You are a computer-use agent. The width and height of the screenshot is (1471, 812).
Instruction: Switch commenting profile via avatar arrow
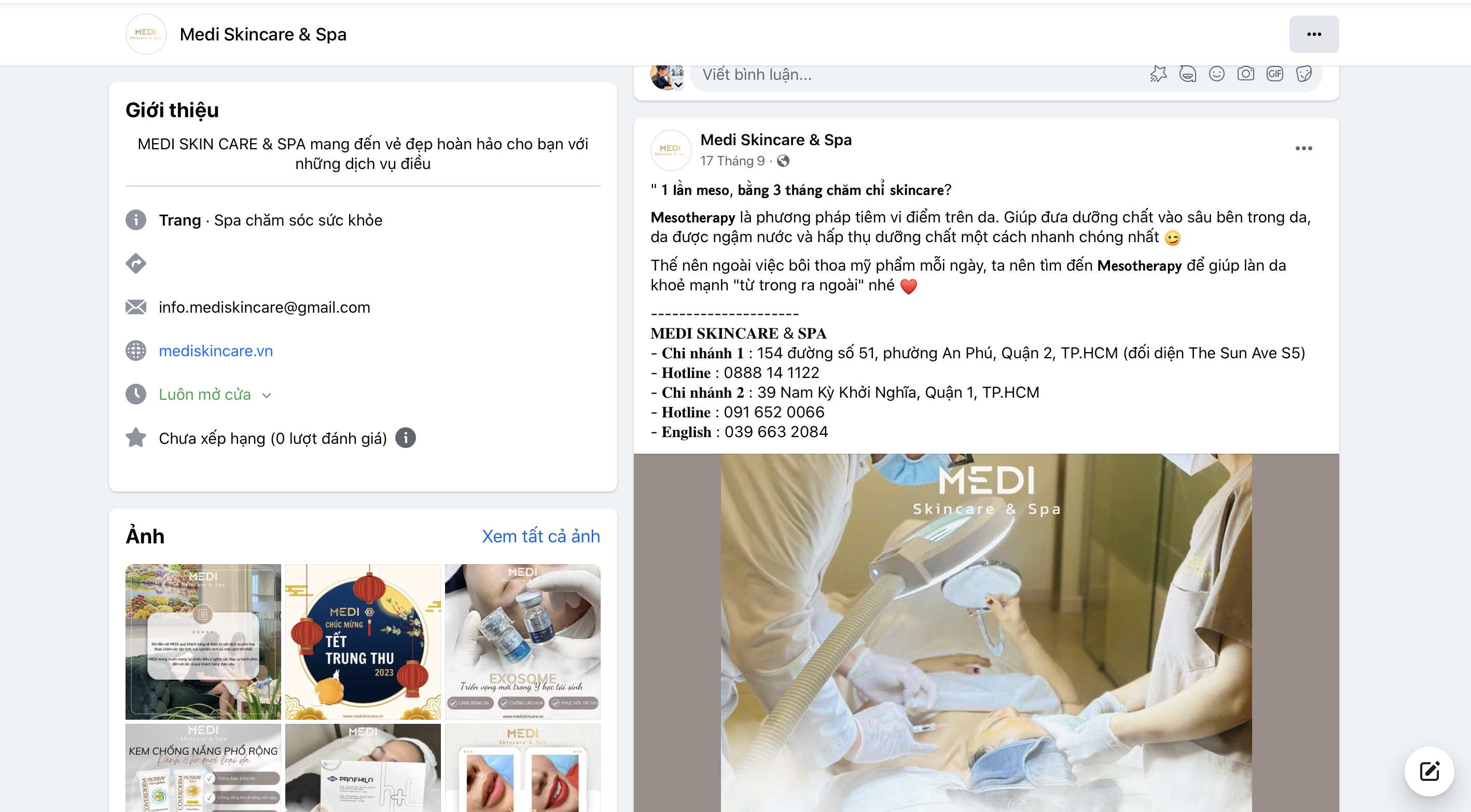coord(678,85)
